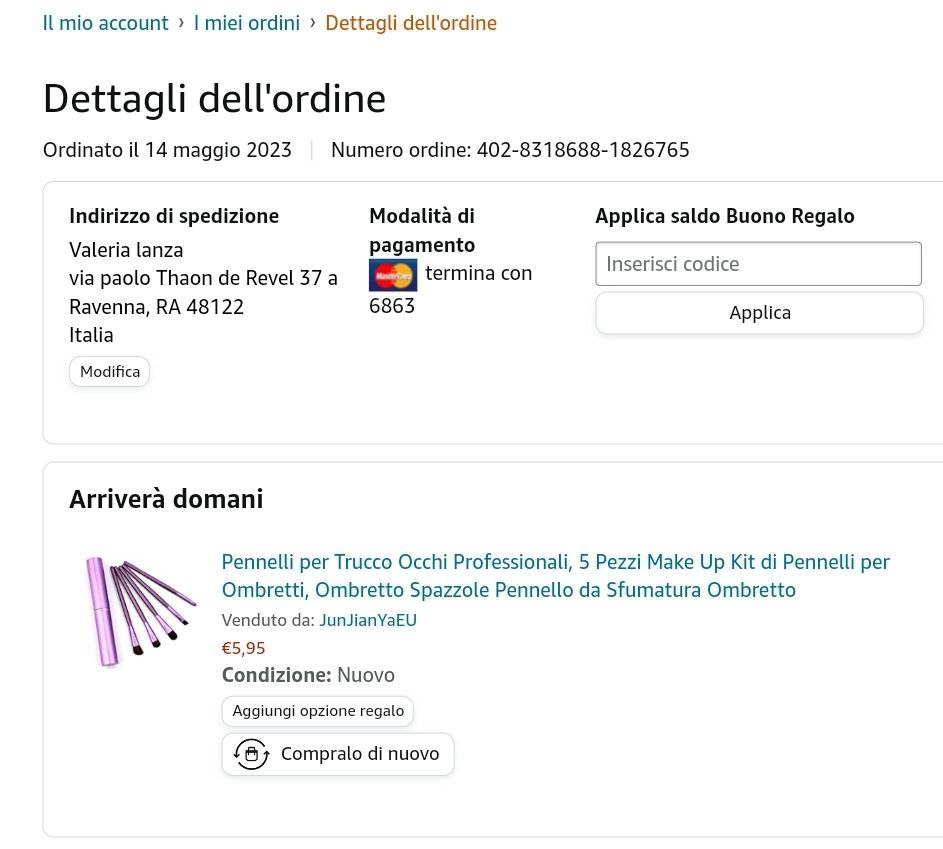
Task: Focus the 'Inserisci codice' gift code field
Action: click(x=758, y=264)
